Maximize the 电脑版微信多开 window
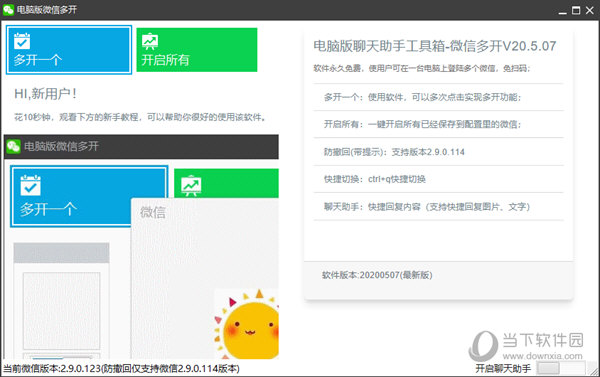Viewport: 600px width, 377px height. coord(576,10)
